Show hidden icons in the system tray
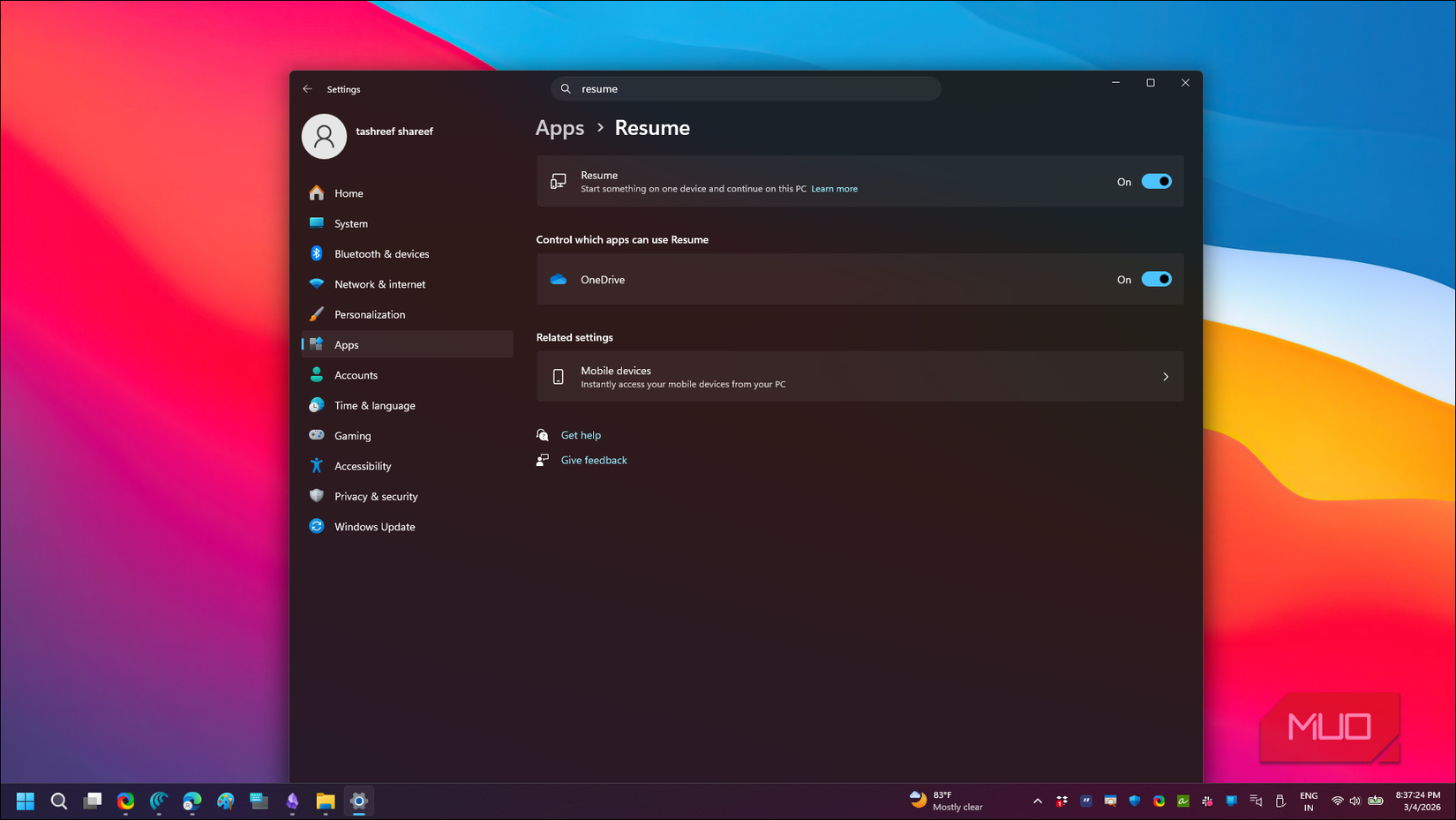Image resolution: width=1456 pixels, height=820 pixels. pyautogui.click(x=1038, y=801)
